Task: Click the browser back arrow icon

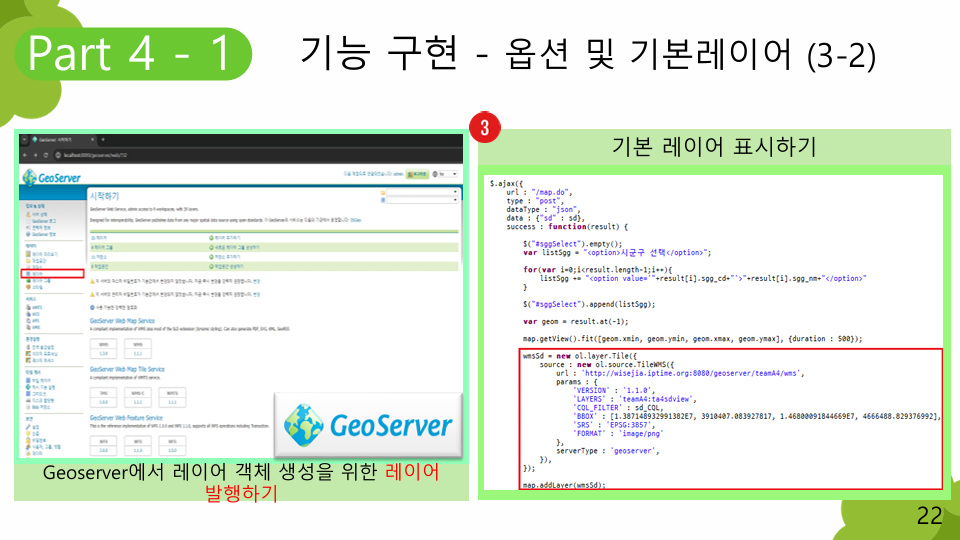Action: 23,156
